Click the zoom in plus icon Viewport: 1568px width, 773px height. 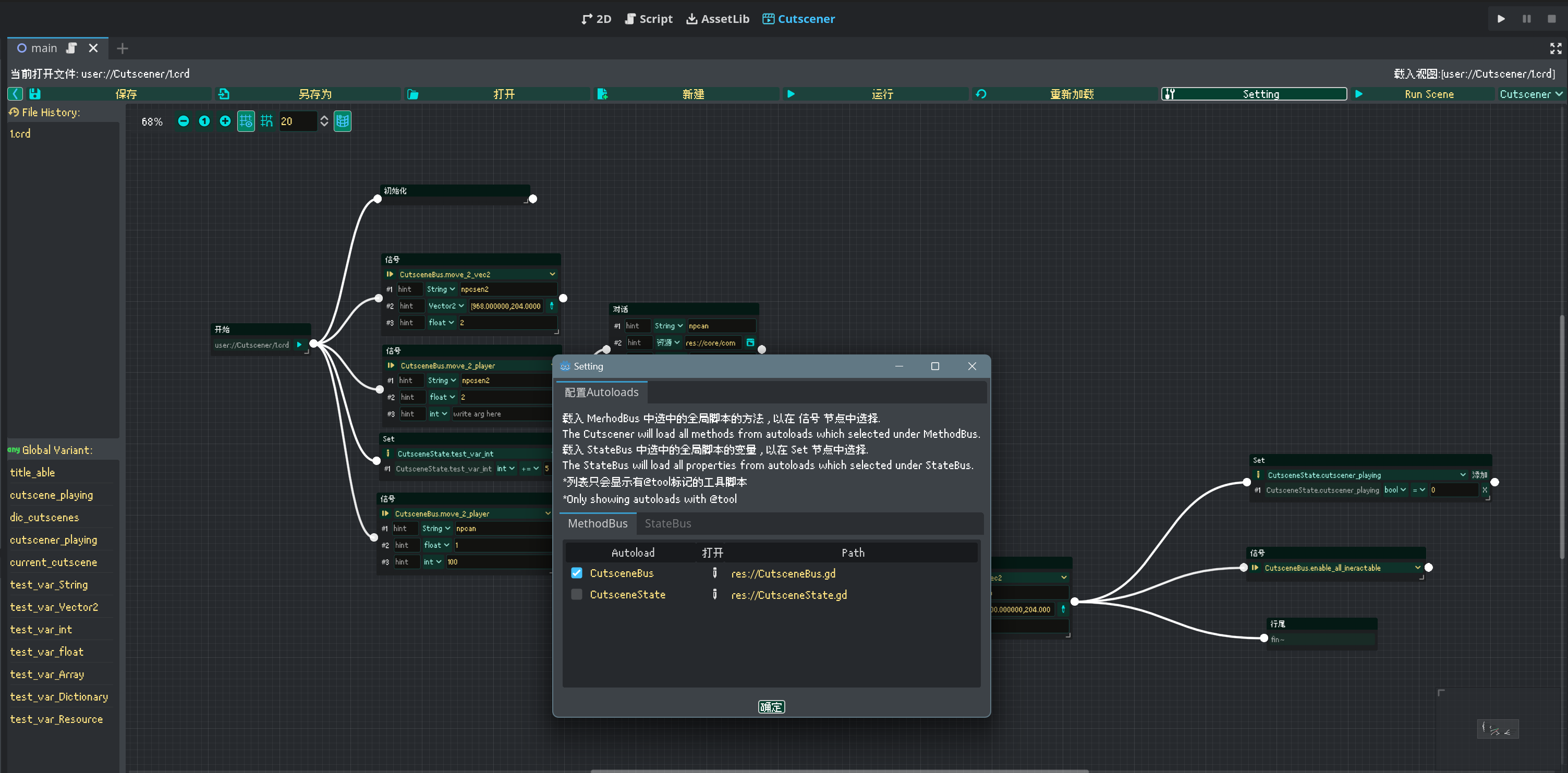coord(225,121)
